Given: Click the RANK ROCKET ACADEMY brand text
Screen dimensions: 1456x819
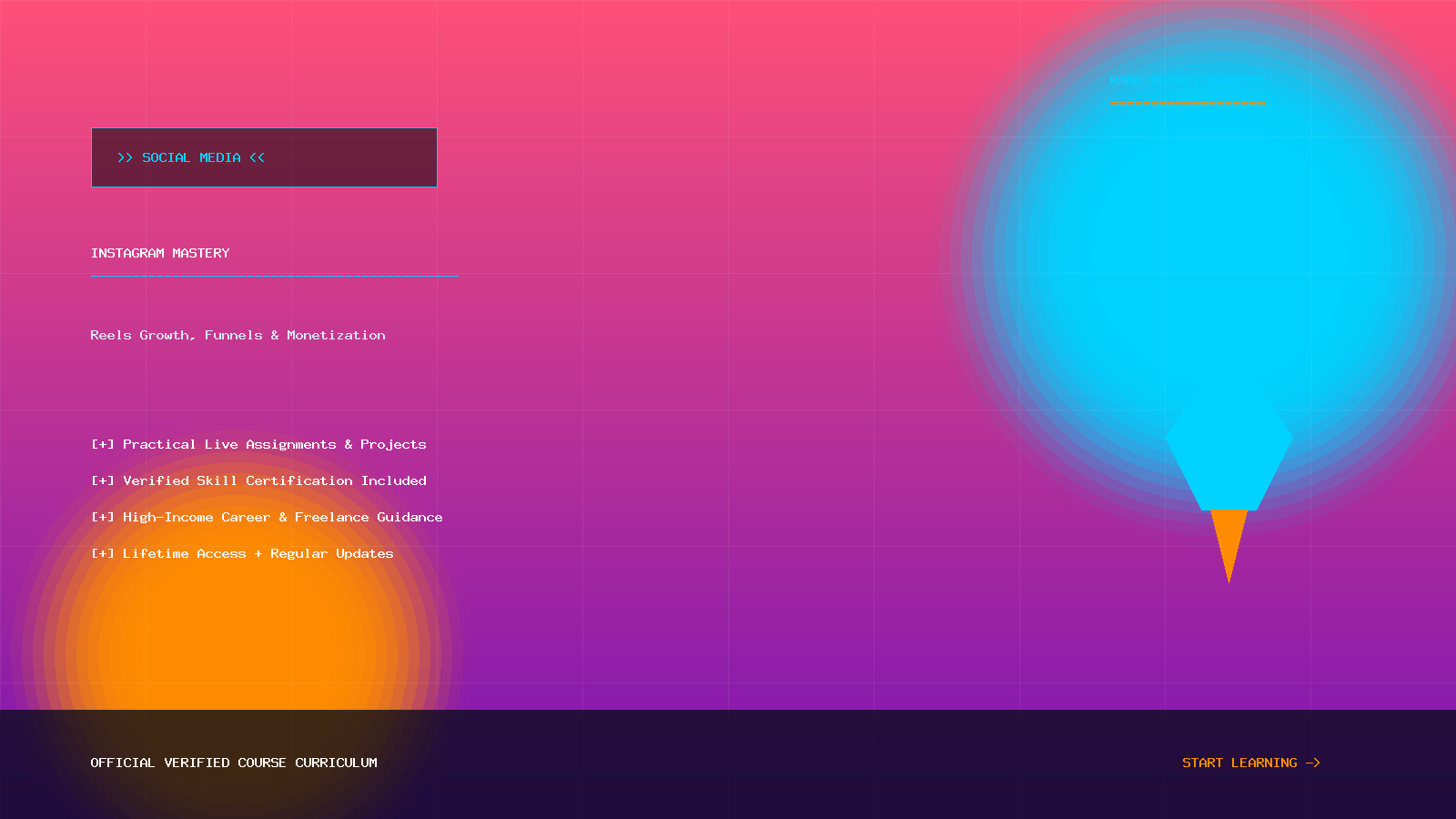Looking at the screenshot, I should coord(1187,80).
